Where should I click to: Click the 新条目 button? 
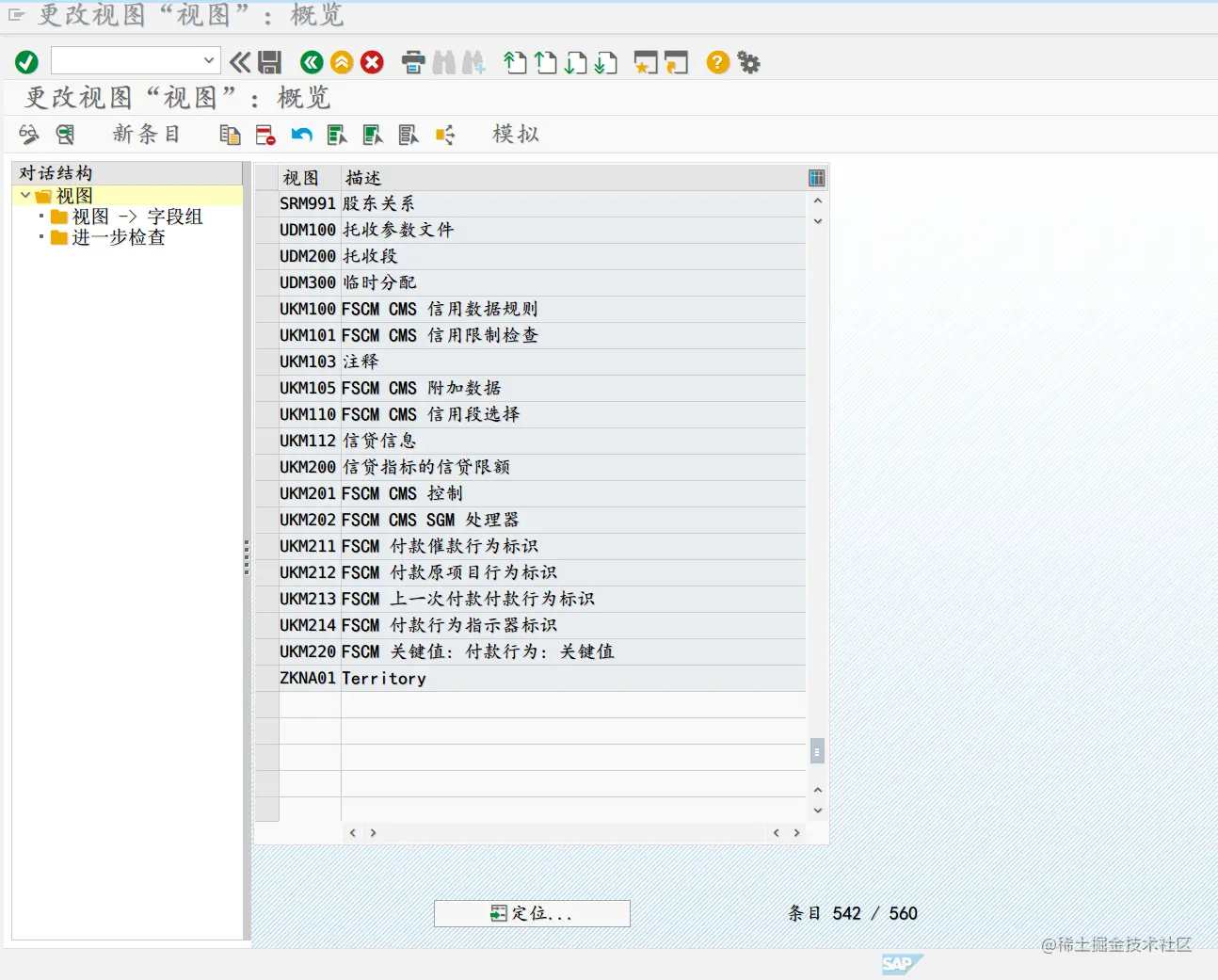pos(146,134)
